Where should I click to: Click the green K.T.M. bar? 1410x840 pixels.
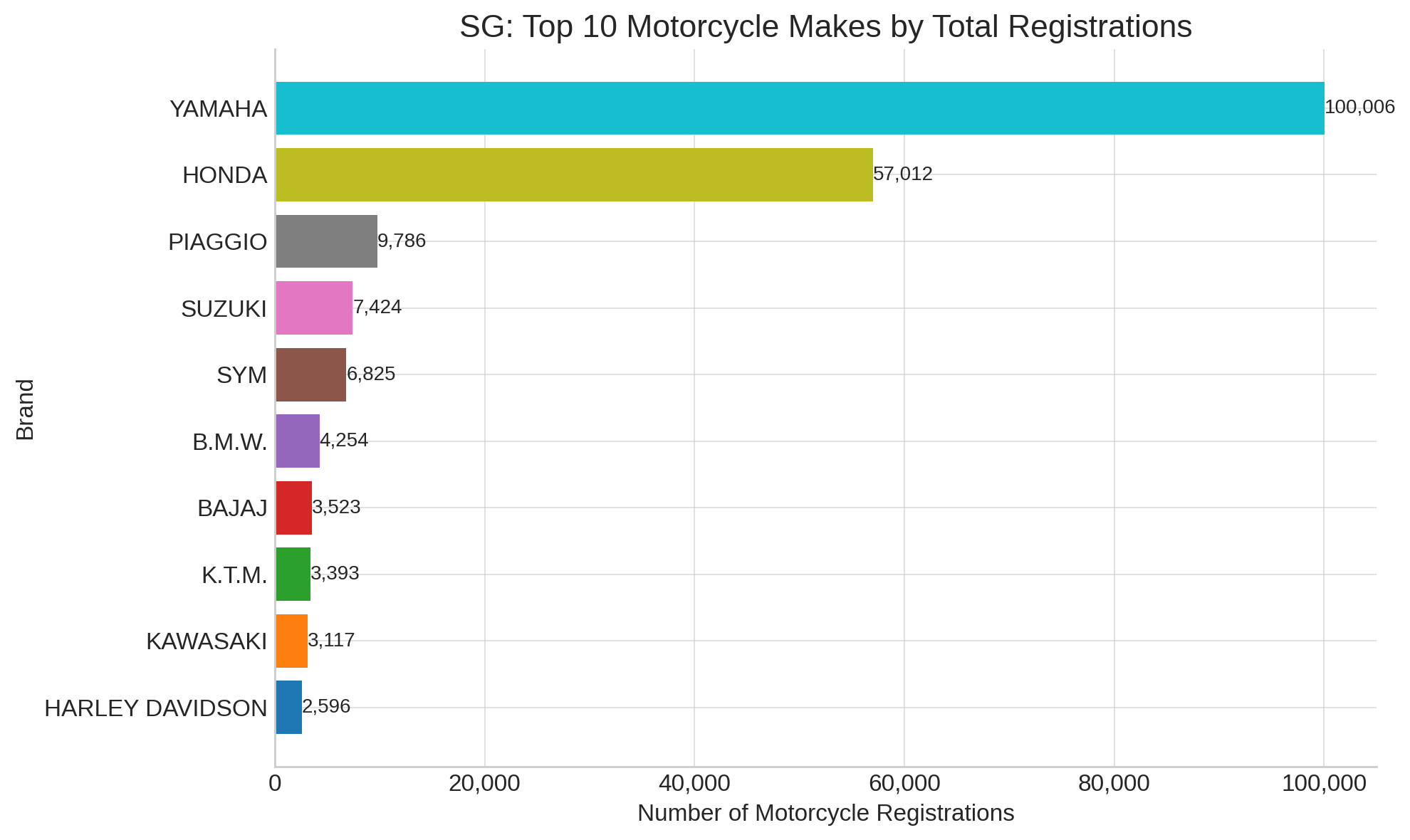pyautogui.click(x=293, y=574)
